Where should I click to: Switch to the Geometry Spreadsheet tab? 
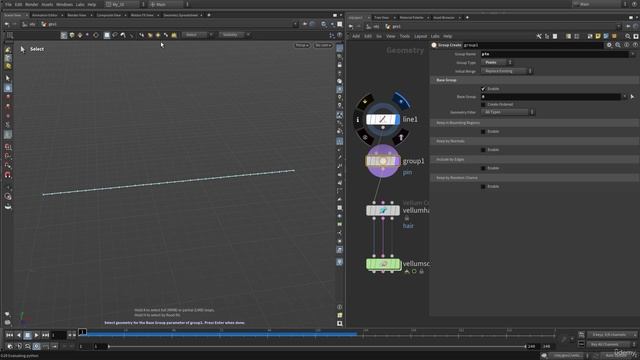tap(180, 15)
